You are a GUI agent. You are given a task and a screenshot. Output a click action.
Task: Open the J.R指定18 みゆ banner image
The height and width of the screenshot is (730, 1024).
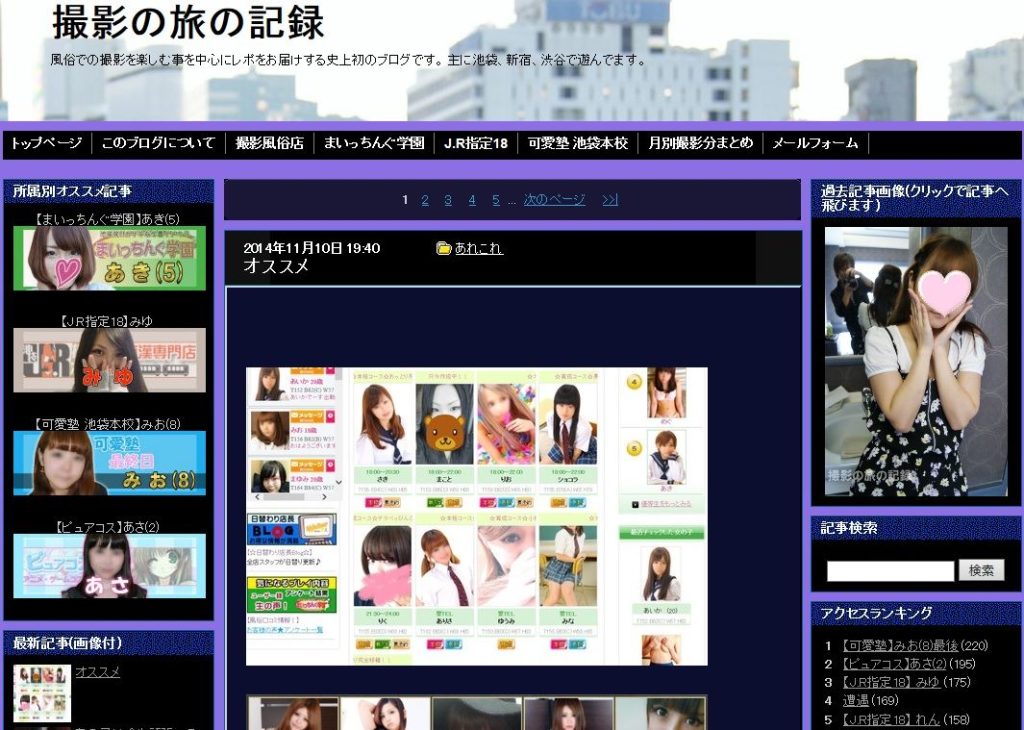click(x=109, y=360)
